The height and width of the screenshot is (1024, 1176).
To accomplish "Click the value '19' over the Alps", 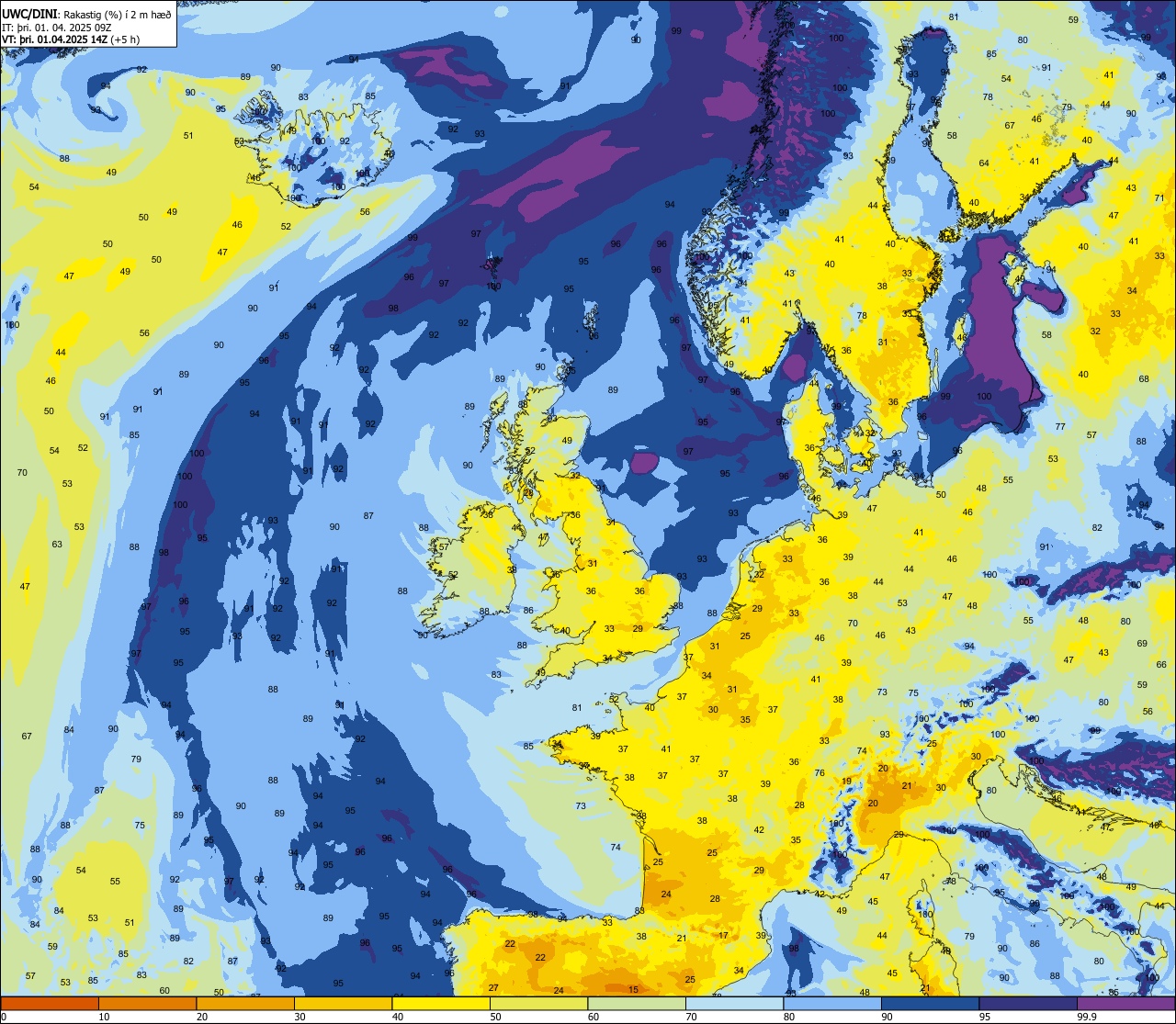I will 846,782.
